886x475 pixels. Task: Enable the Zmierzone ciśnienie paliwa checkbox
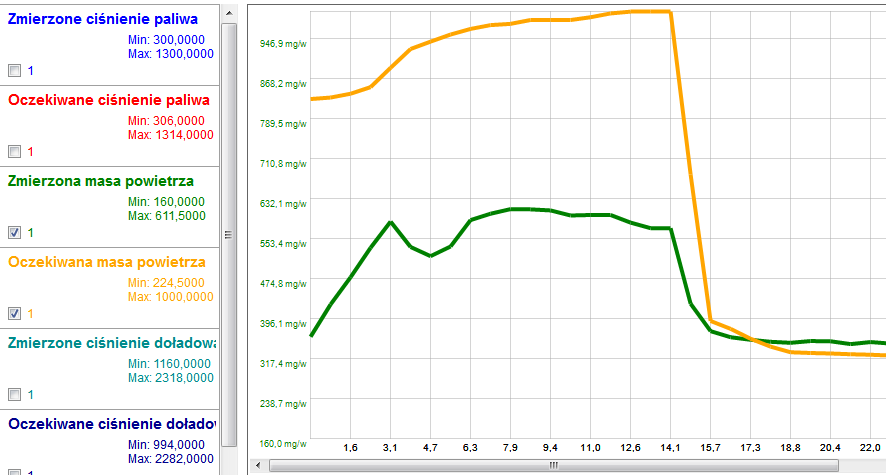coord(14,71)
